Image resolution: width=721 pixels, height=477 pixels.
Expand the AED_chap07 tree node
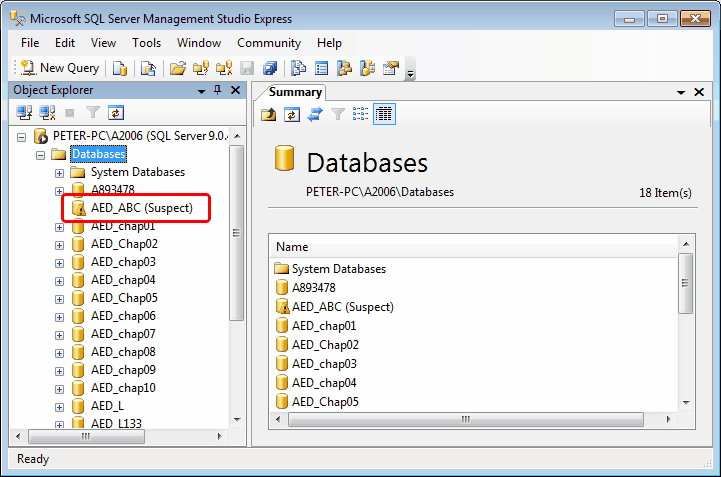pos(59,335)
